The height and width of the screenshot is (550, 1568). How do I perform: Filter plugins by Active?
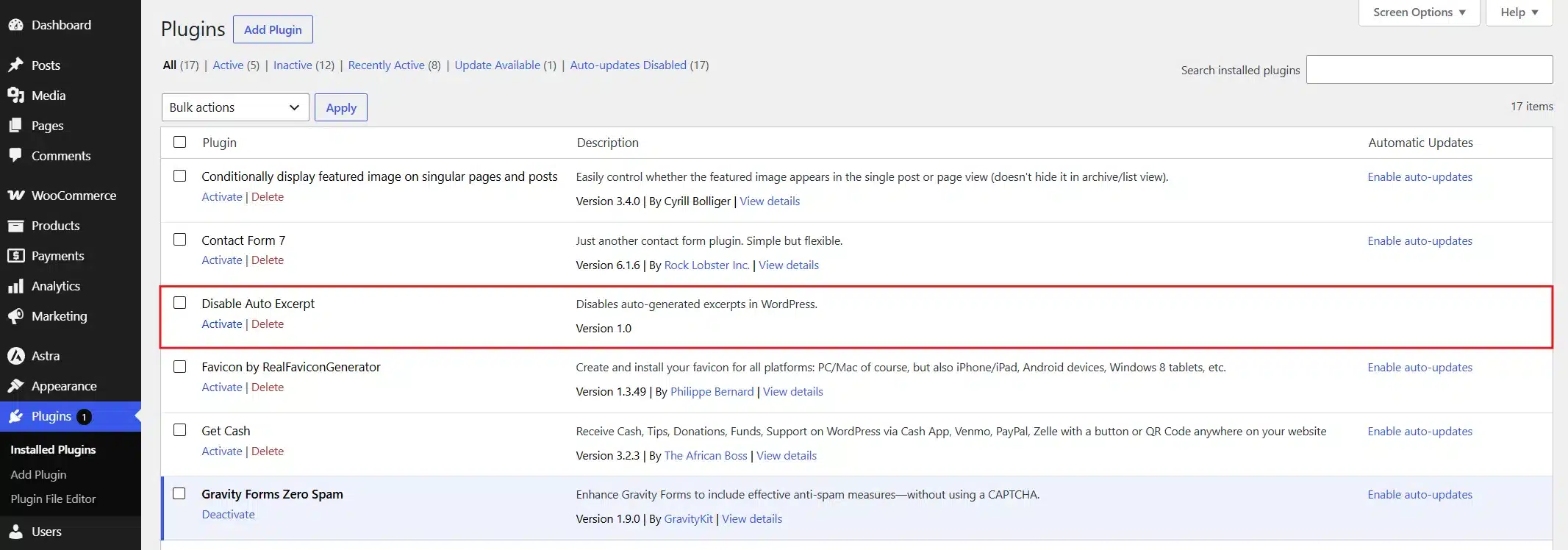point(228,65)
